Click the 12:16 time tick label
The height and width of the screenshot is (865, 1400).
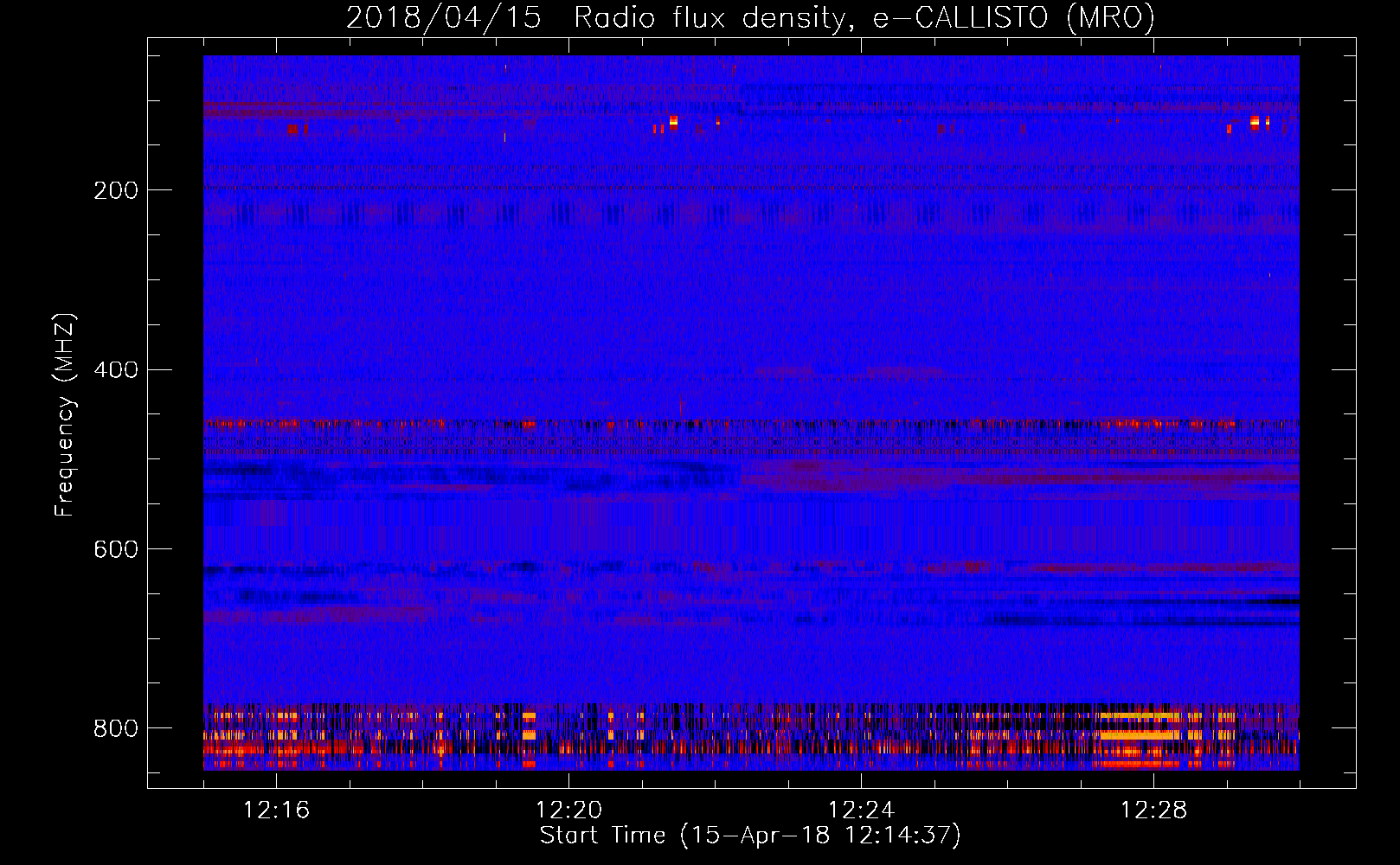point(276,810)
